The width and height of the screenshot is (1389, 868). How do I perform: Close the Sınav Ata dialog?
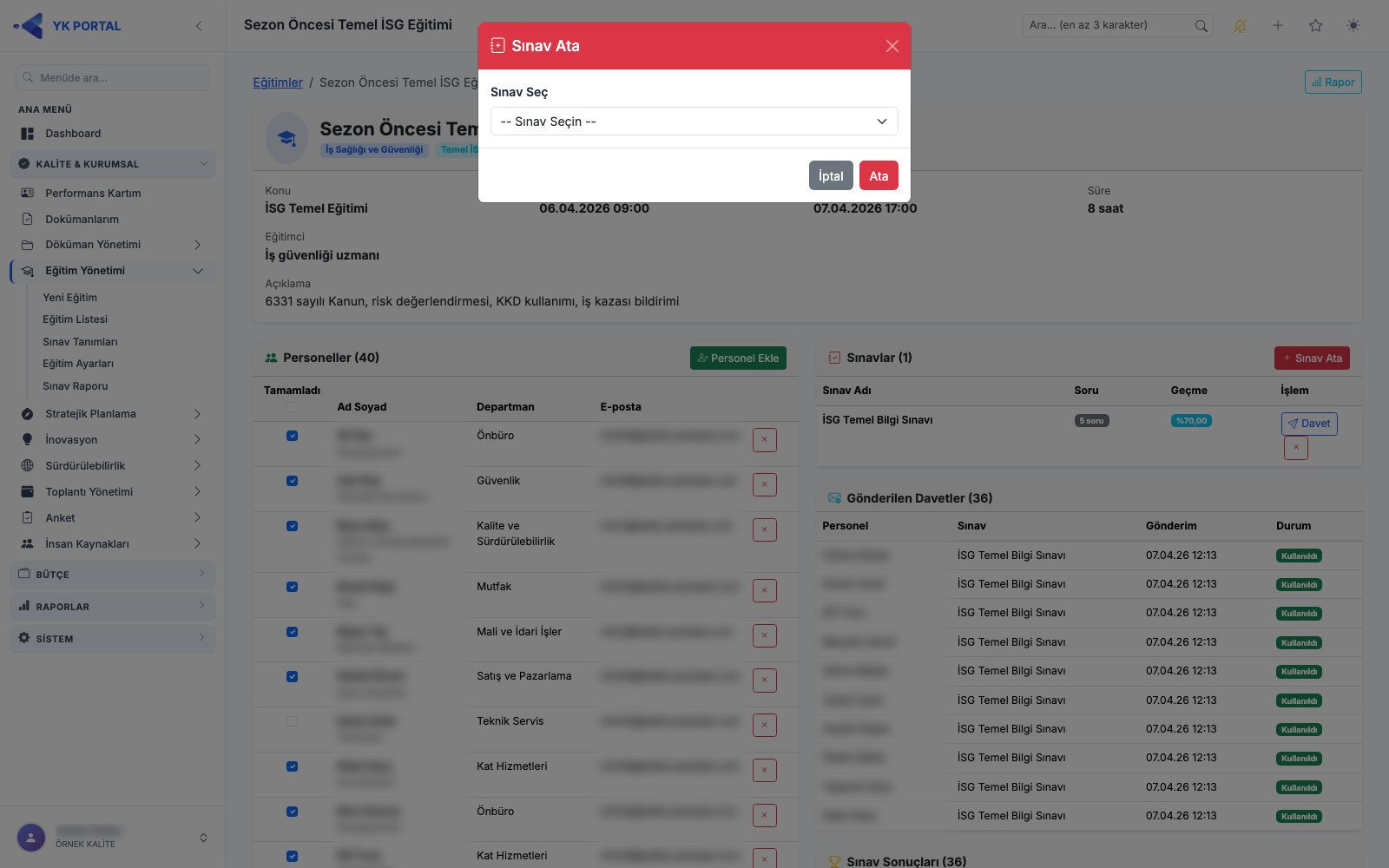(892, 46)
